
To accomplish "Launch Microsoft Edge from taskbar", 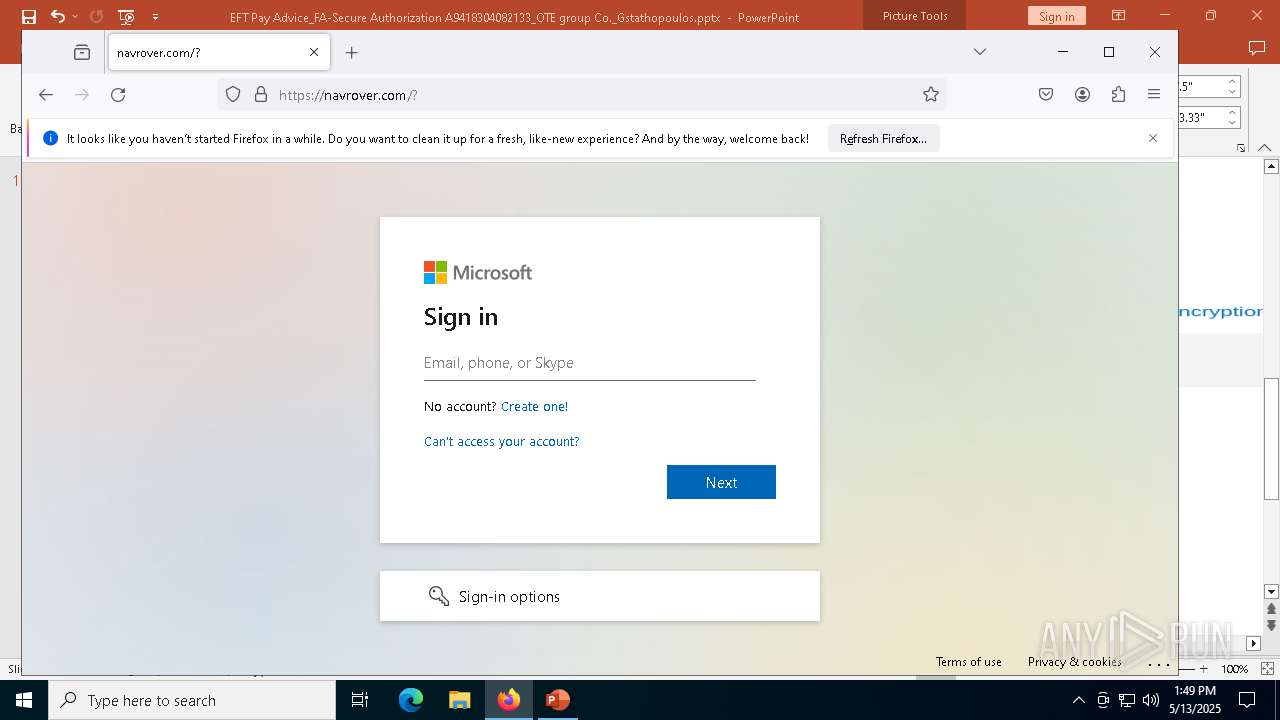I will [411, 700].
